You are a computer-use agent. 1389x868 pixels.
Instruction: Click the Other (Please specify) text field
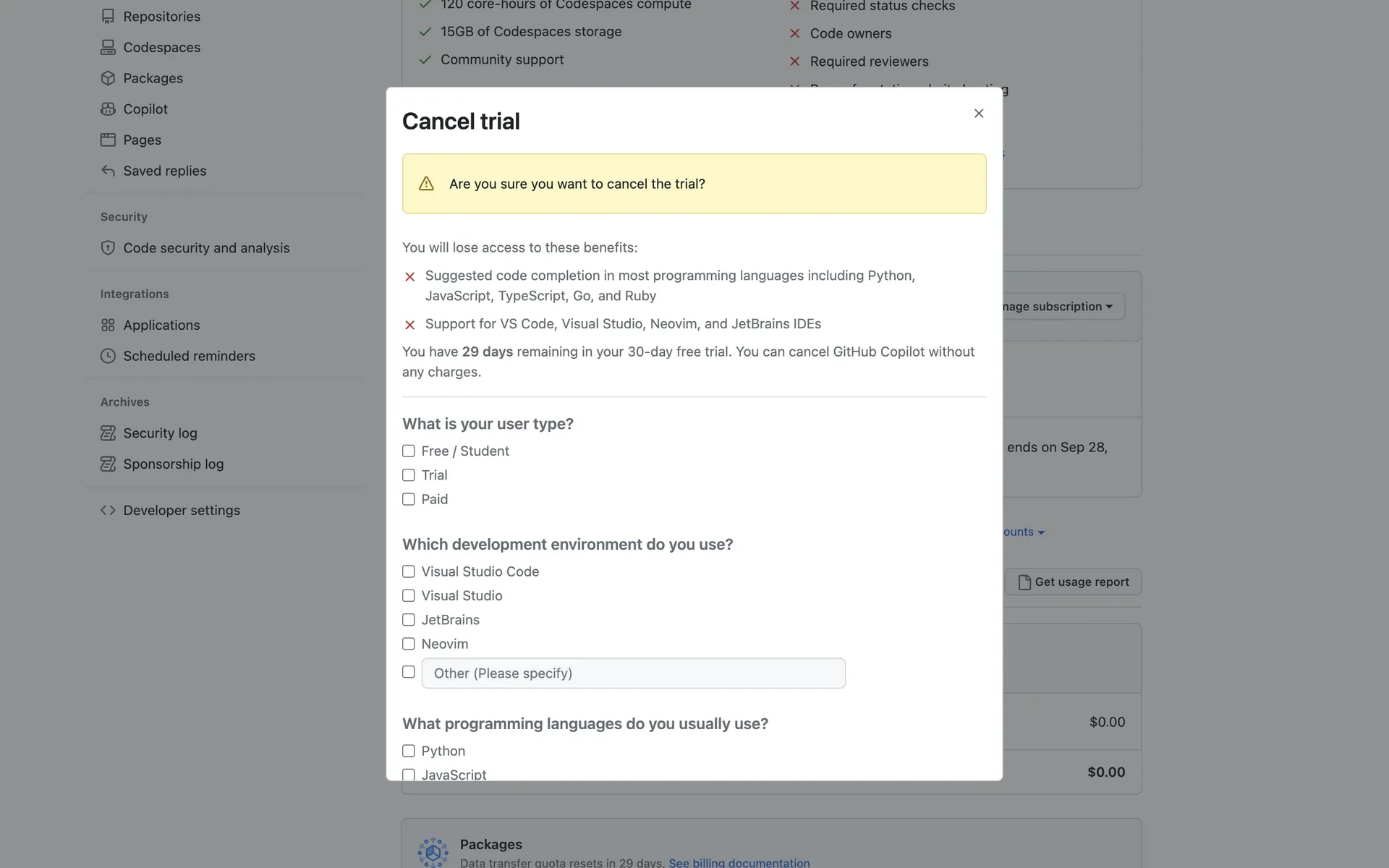click(x=634, y=673)
